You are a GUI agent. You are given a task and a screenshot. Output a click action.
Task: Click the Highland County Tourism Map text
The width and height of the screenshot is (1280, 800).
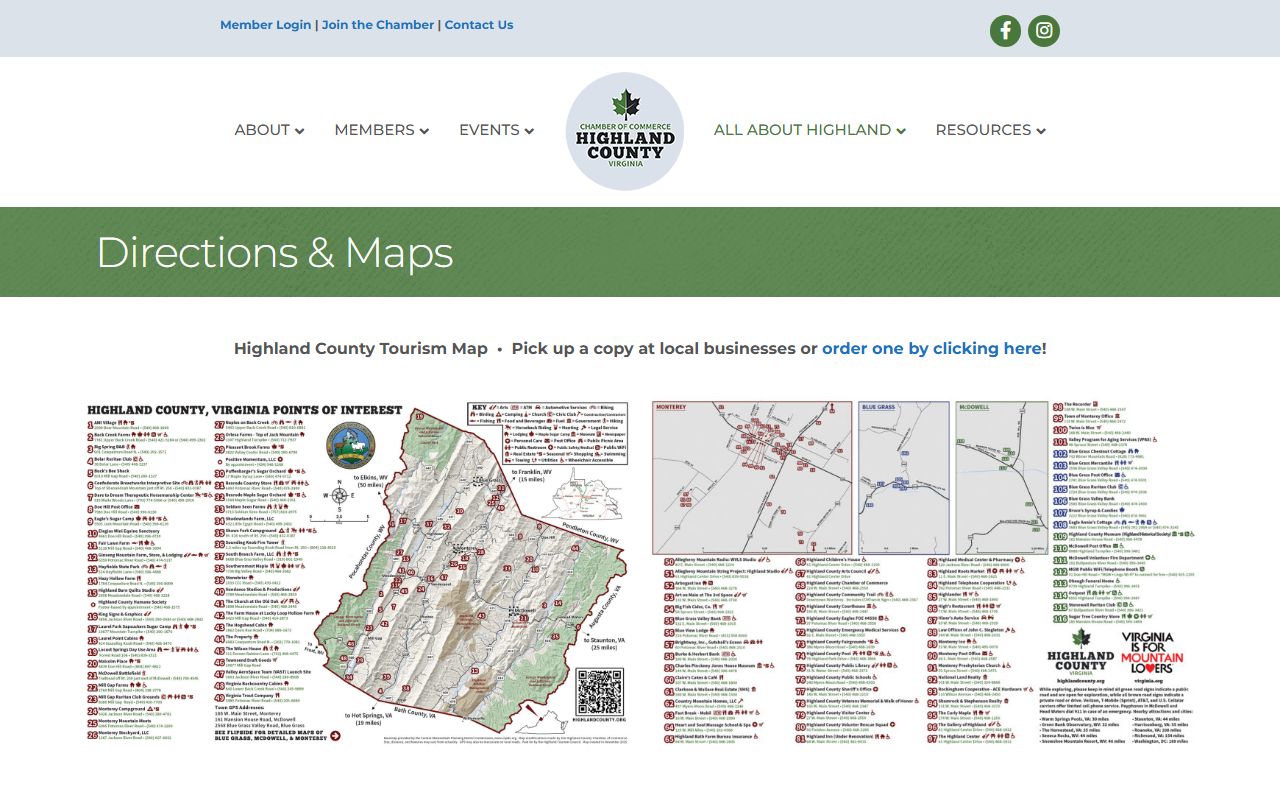point(361,348)
